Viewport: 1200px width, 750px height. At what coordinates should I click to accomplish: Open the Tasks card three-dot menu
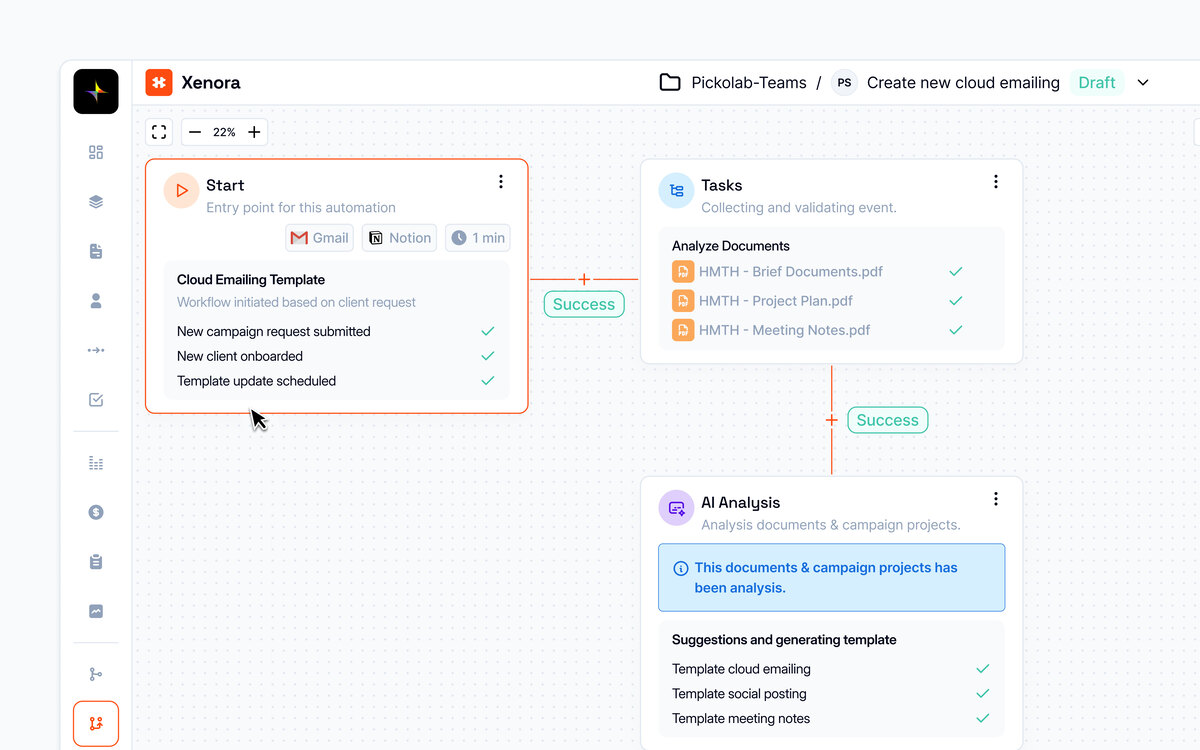(996, 182)
